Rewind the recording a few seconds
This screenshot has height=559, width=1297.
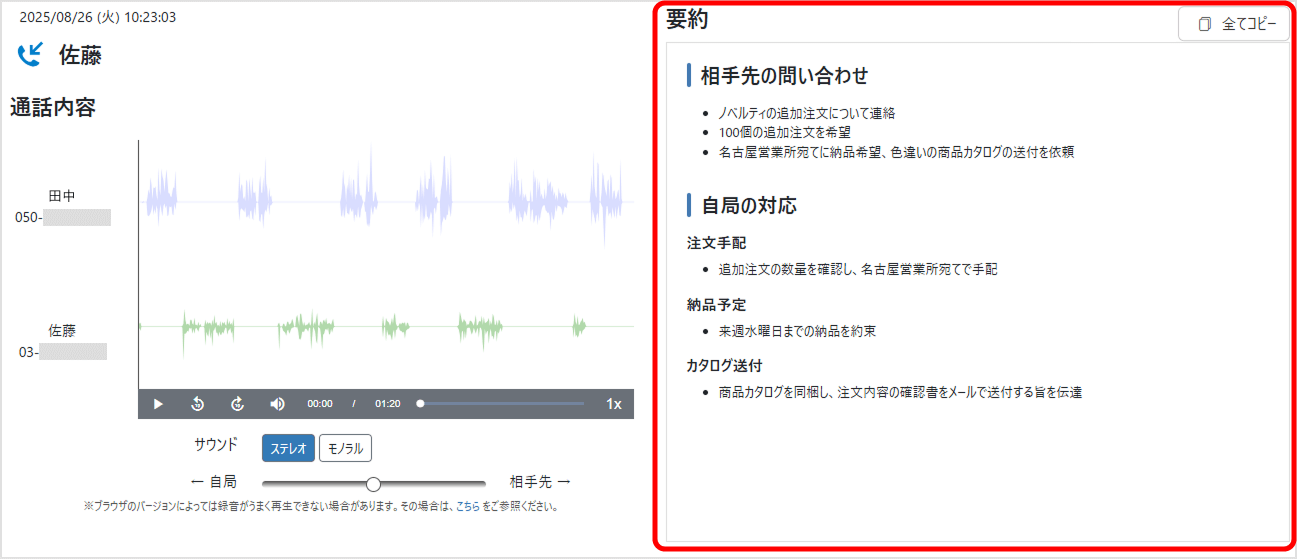198,404
